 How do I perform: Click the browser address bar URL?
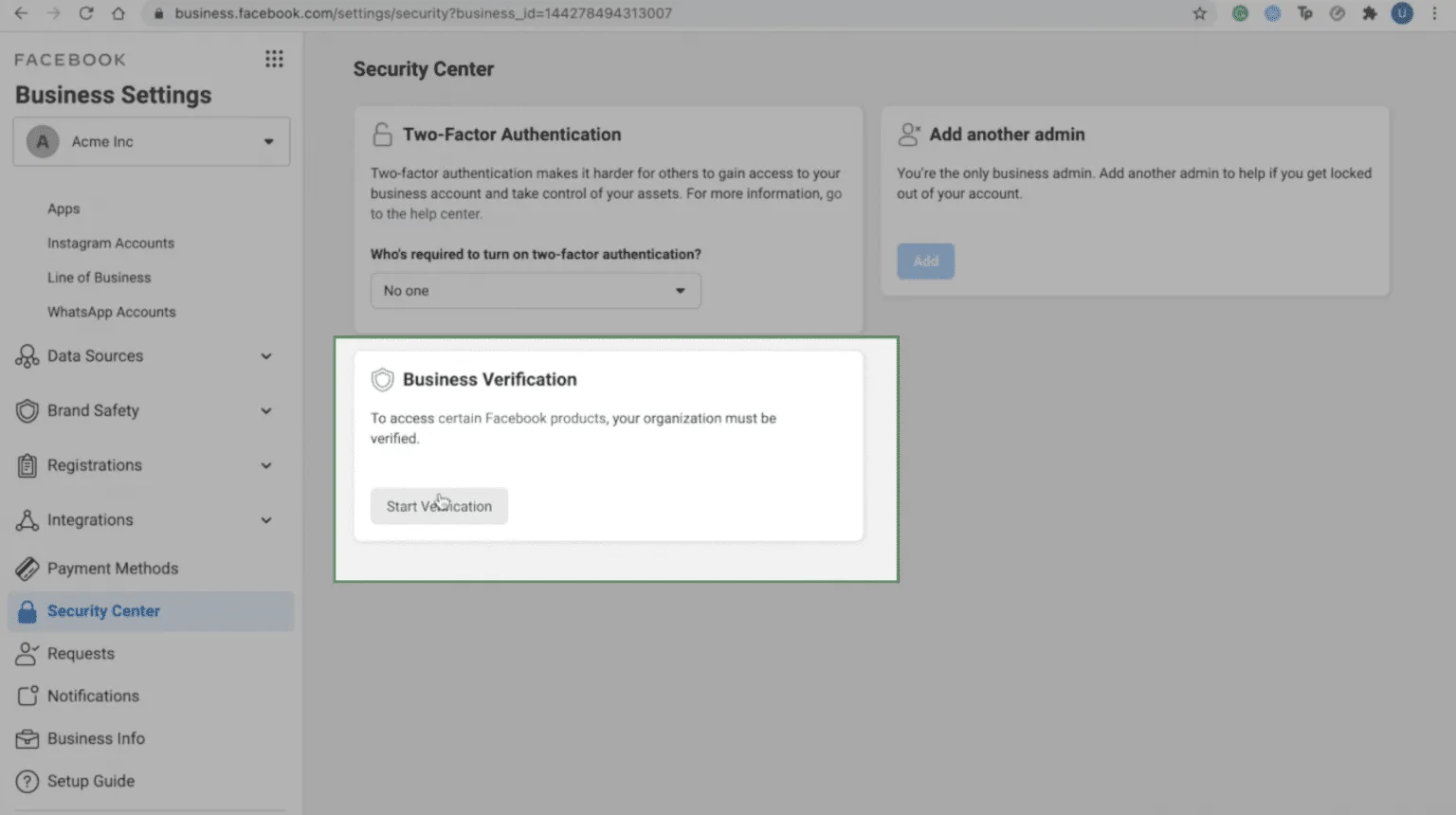pos(423,13)
